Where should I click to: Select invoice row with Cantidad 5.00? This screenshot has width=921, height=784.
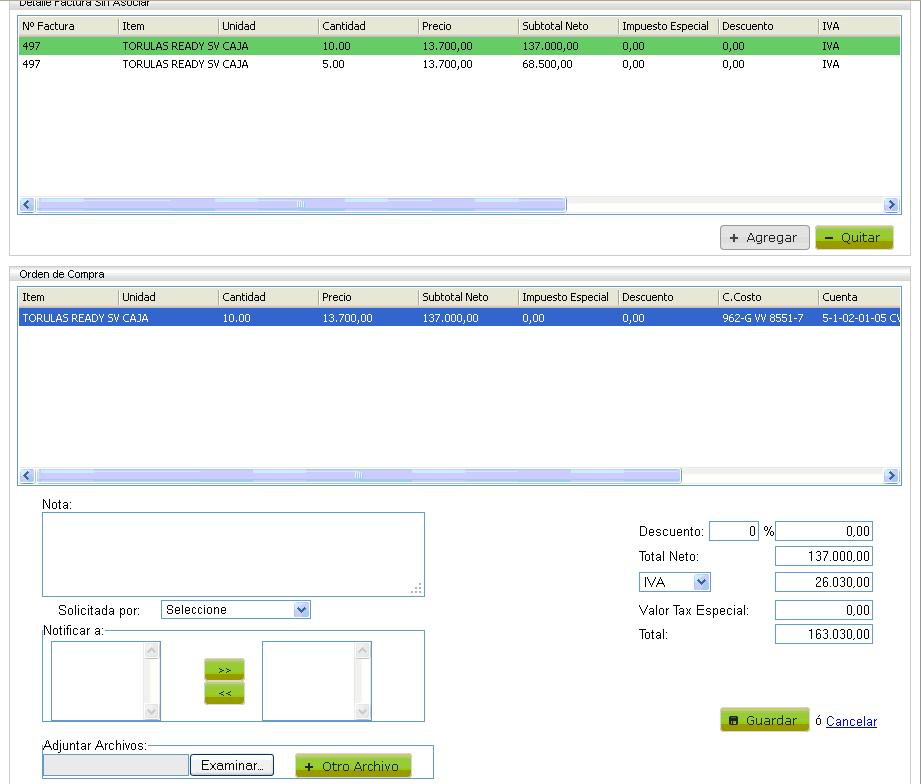pos(459,64)
